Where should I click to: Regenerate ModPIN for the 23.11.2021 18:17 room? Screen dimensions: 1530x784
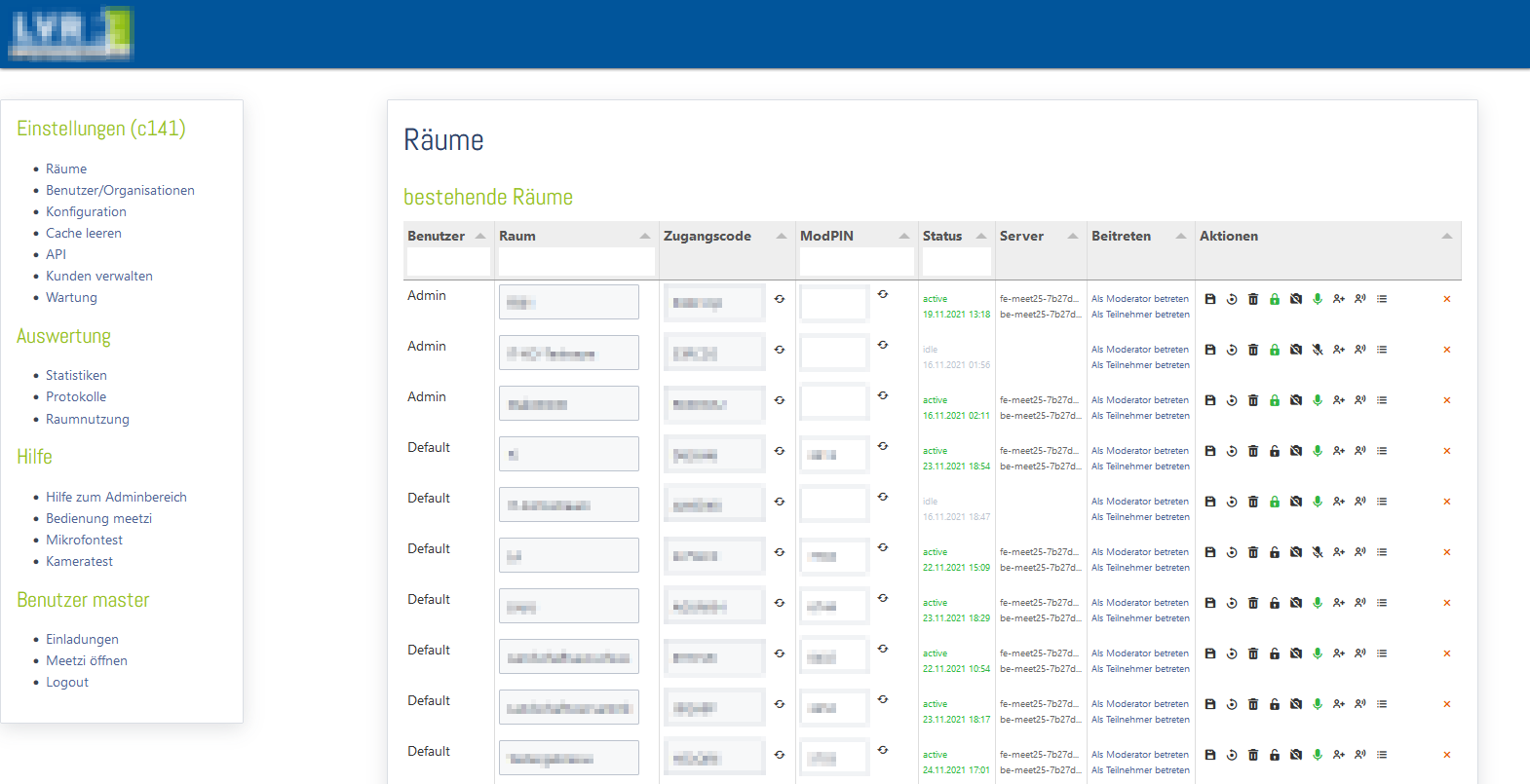(x=883, y=699)
